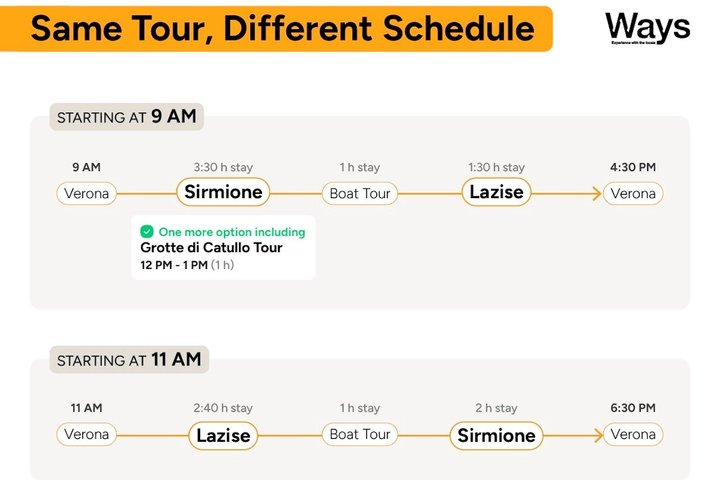
Task: Click the Ways logo
Action: pos(647,28)
